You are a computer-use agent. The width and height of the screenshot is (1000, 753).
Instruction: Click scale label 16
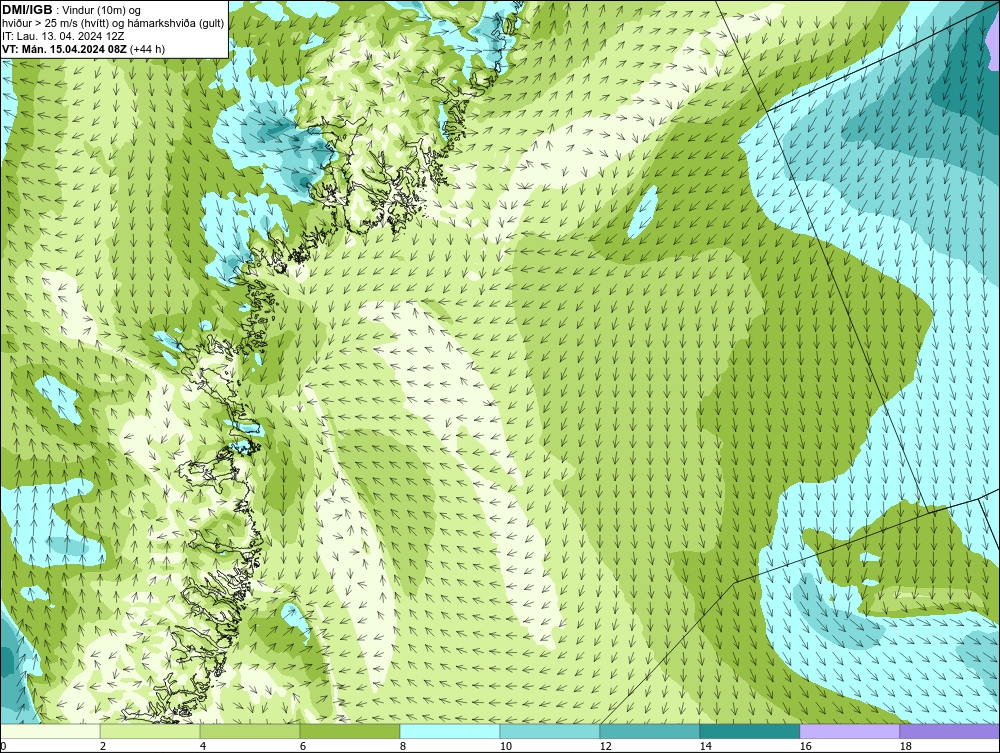[805, 746]
